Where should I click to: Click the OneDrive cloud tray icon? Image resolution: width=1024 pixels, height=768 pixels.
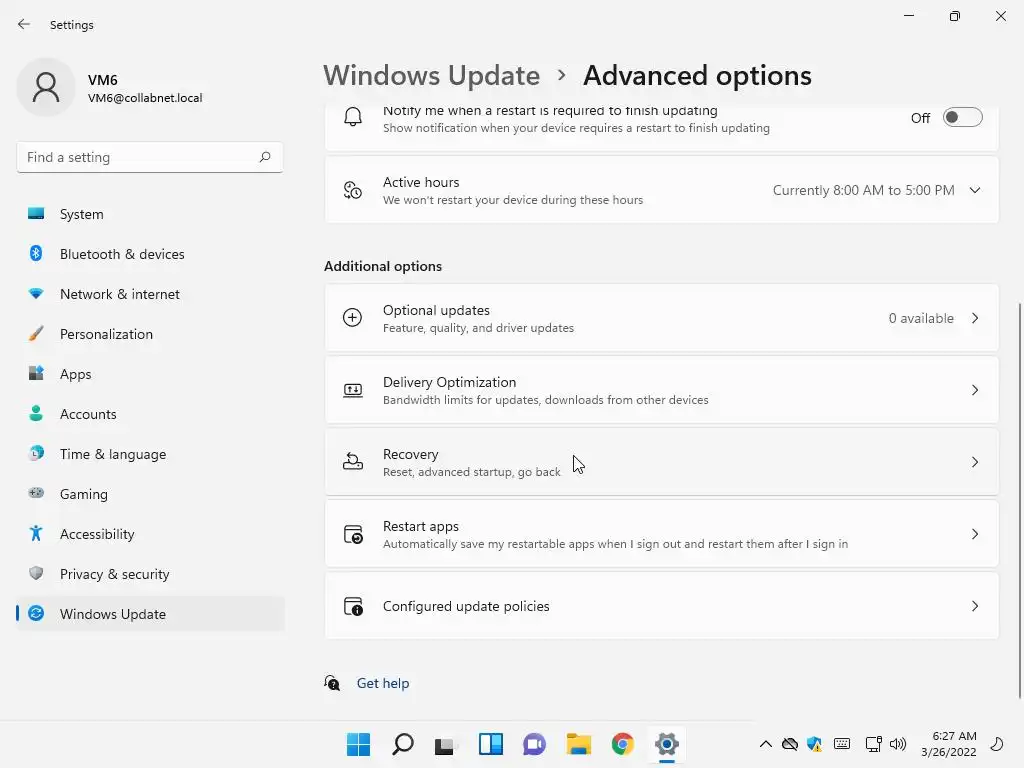(790, 744)
